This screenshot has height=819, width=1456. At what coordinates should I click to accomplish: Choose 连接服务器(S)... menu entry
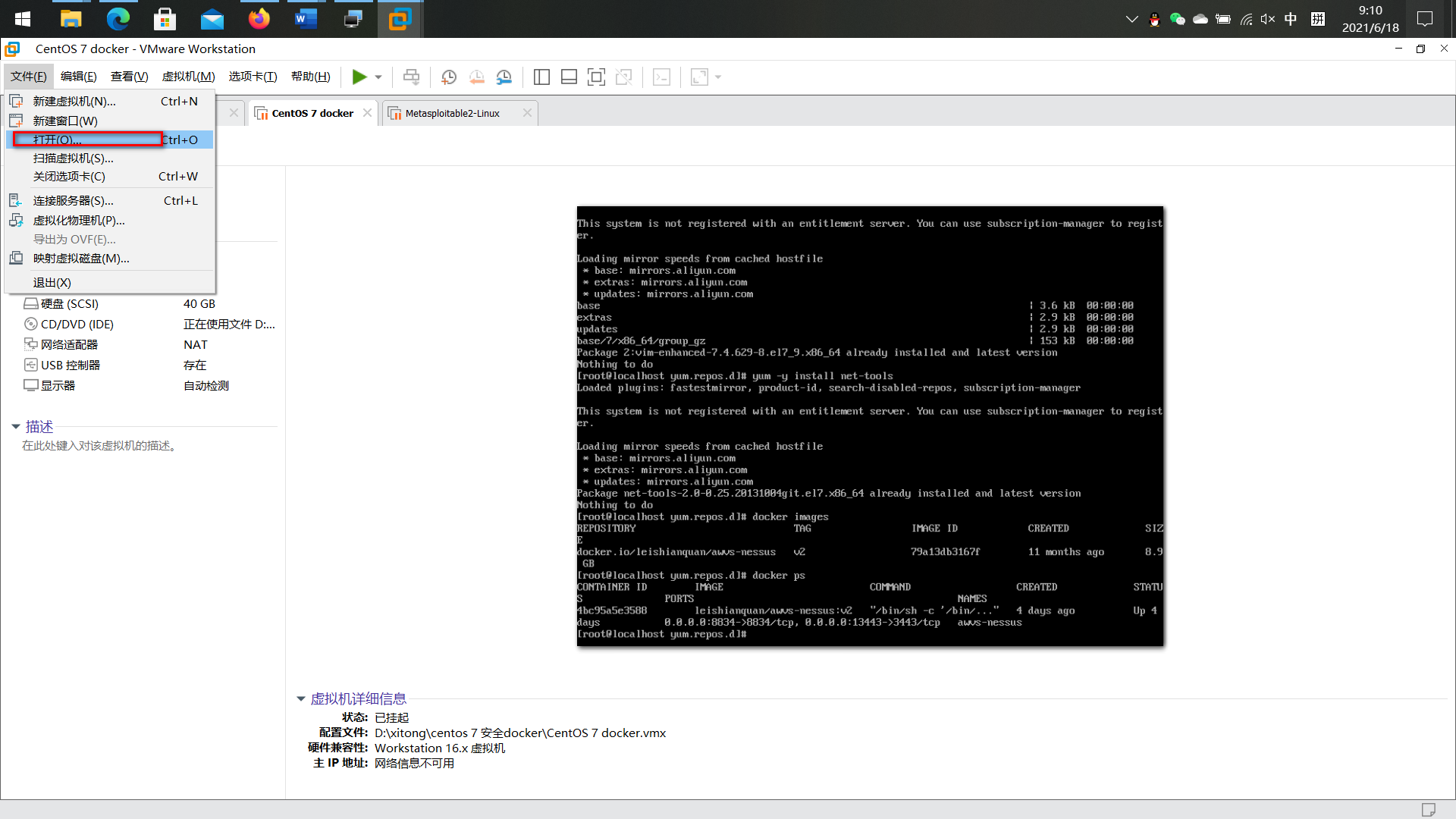point(73,201)
